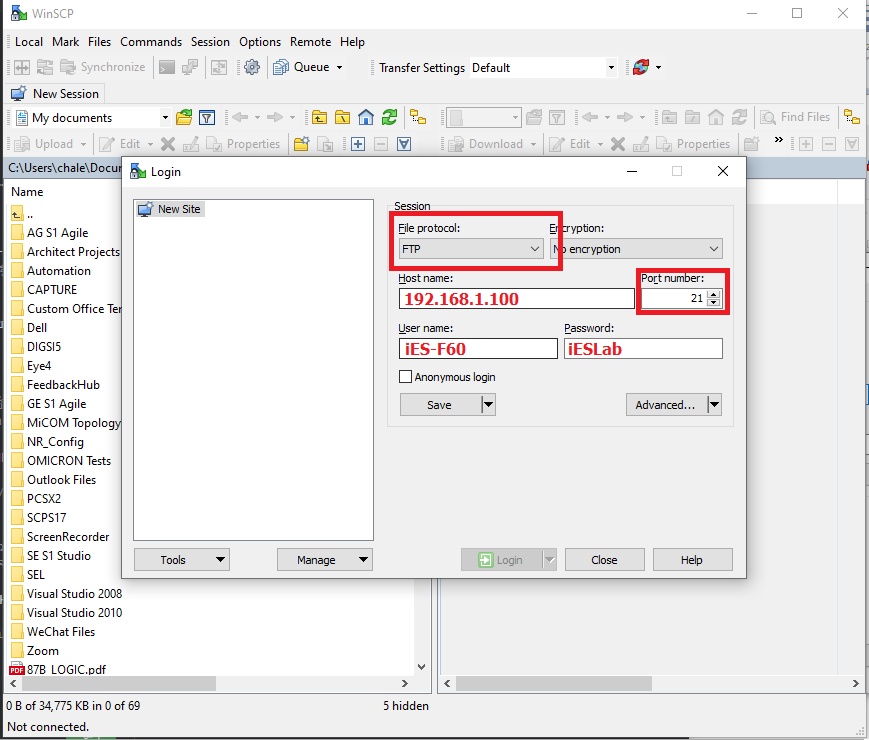869x740 pixels.
Task: Open the Commands menu
Action: [151, 42]
